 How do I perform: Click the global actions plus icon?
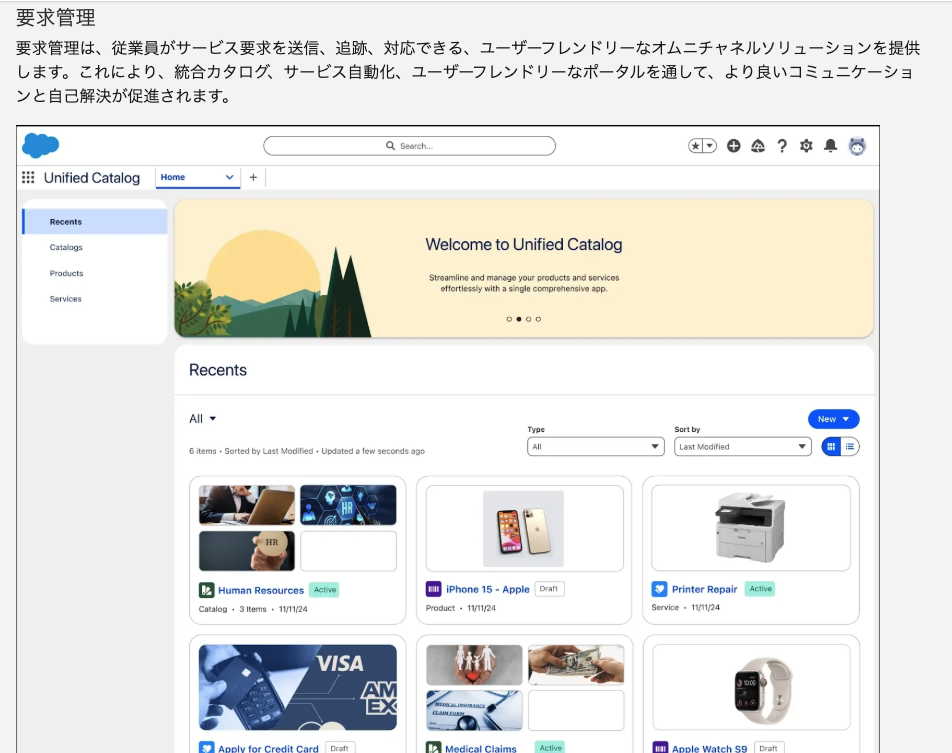(733, 146)
